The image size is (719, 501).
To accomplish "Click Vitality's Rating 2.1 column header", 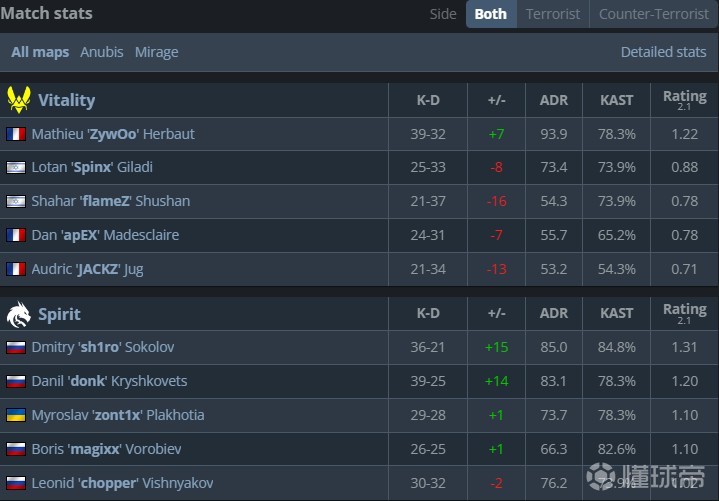I will pyautogui.click(x=684, y=100).
